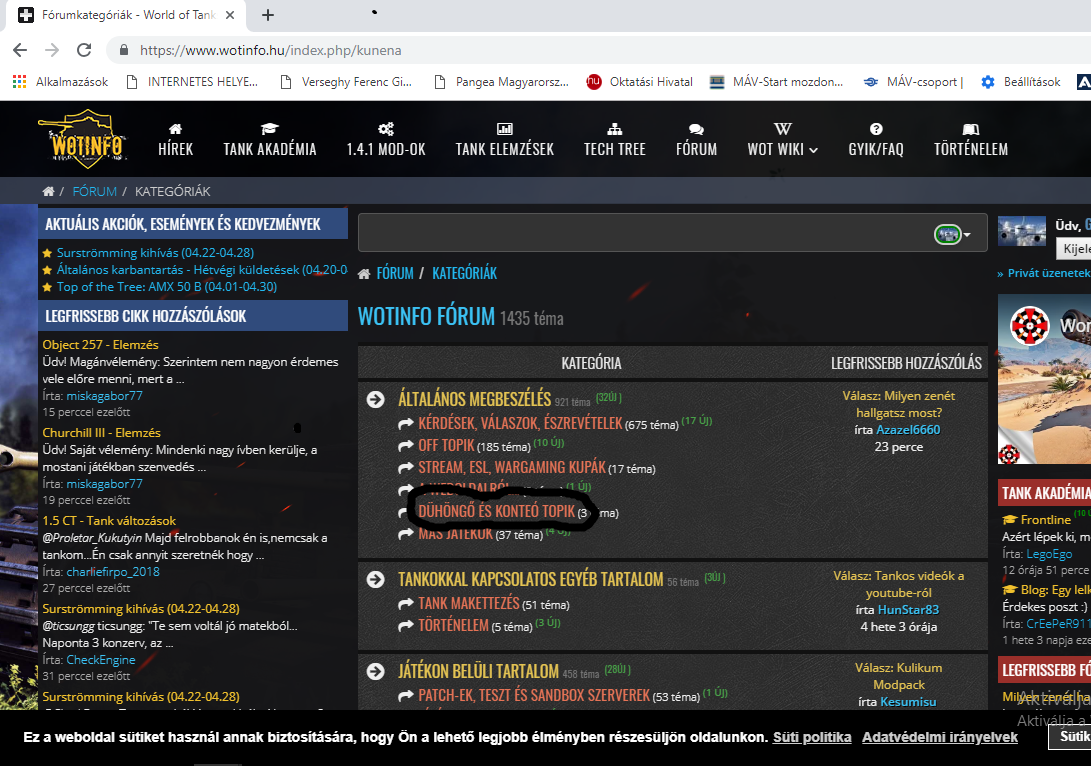
Task: Click the browser back arrow
Action: (20, 50)
